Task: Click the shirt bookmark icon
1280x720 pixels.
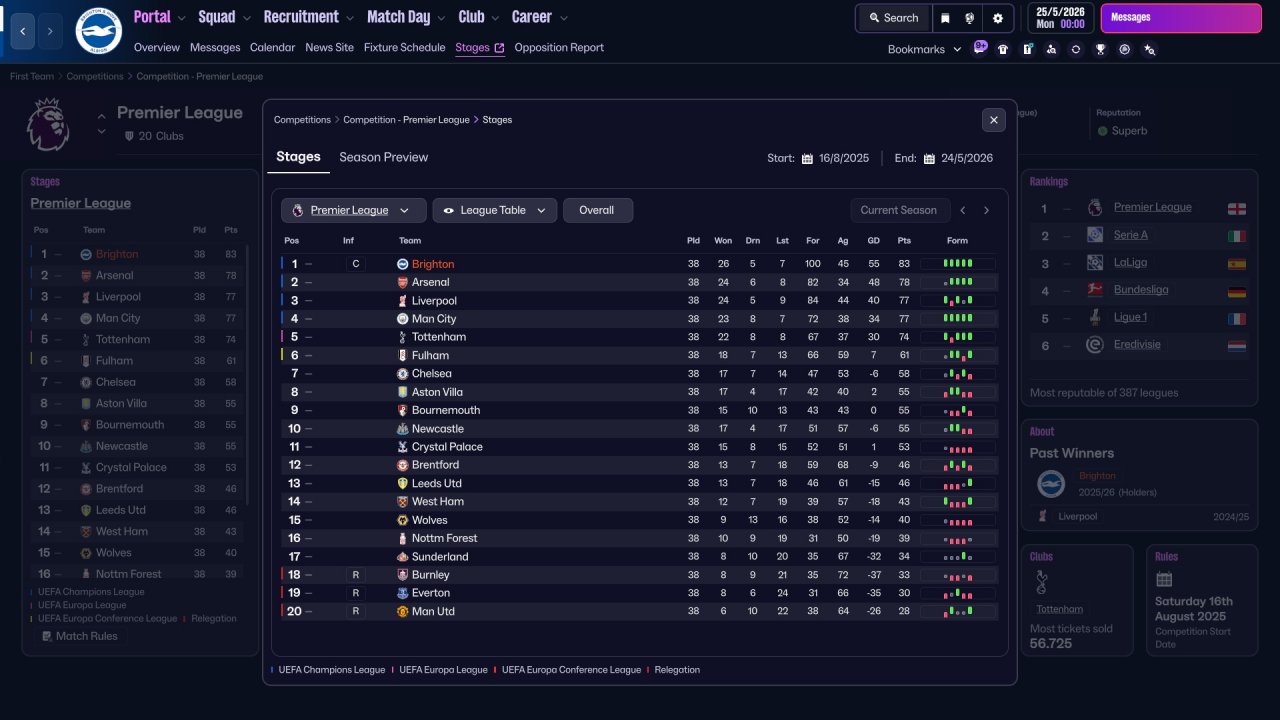Action: point(1003,49)
